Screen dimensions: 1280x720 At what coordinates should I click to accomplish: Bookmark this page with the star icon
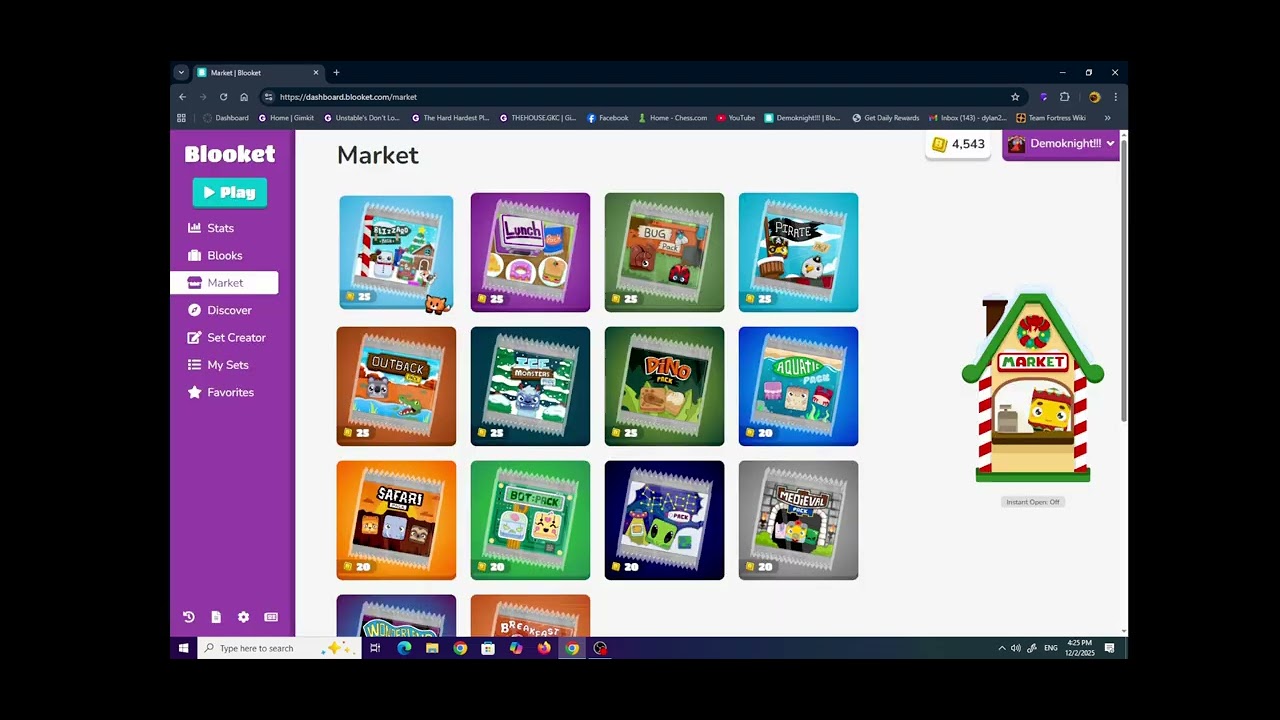[x=1015, y=97]
